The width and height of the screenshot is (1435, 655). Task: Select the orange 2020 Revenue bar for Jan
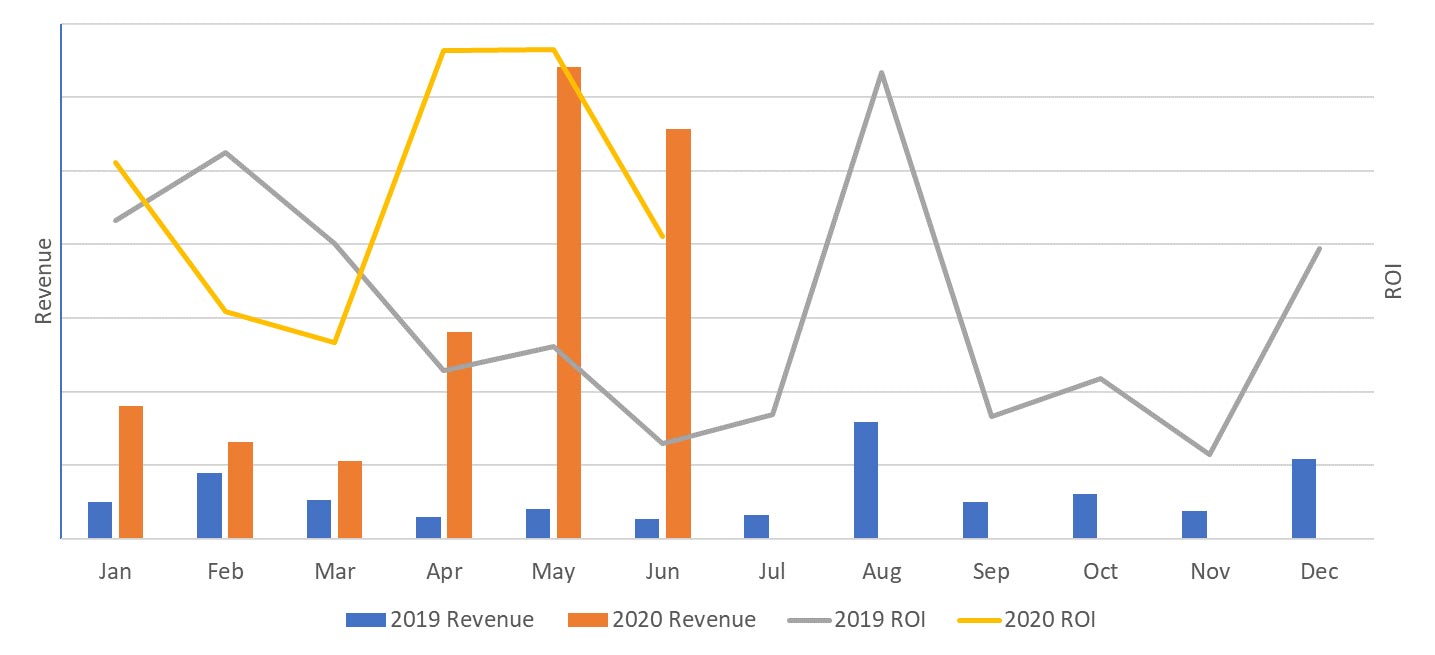(131, 472)
